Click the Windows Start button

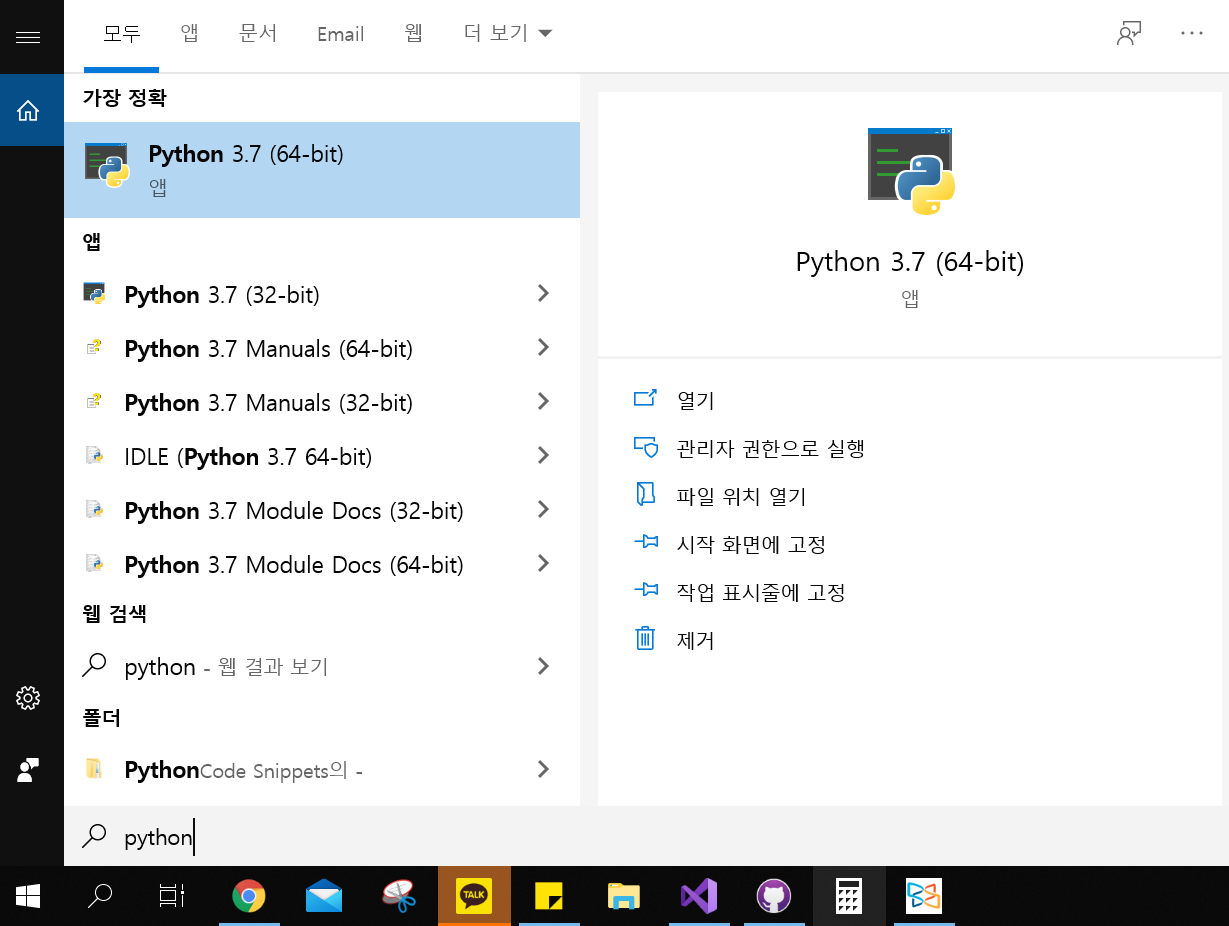[28, 896]
